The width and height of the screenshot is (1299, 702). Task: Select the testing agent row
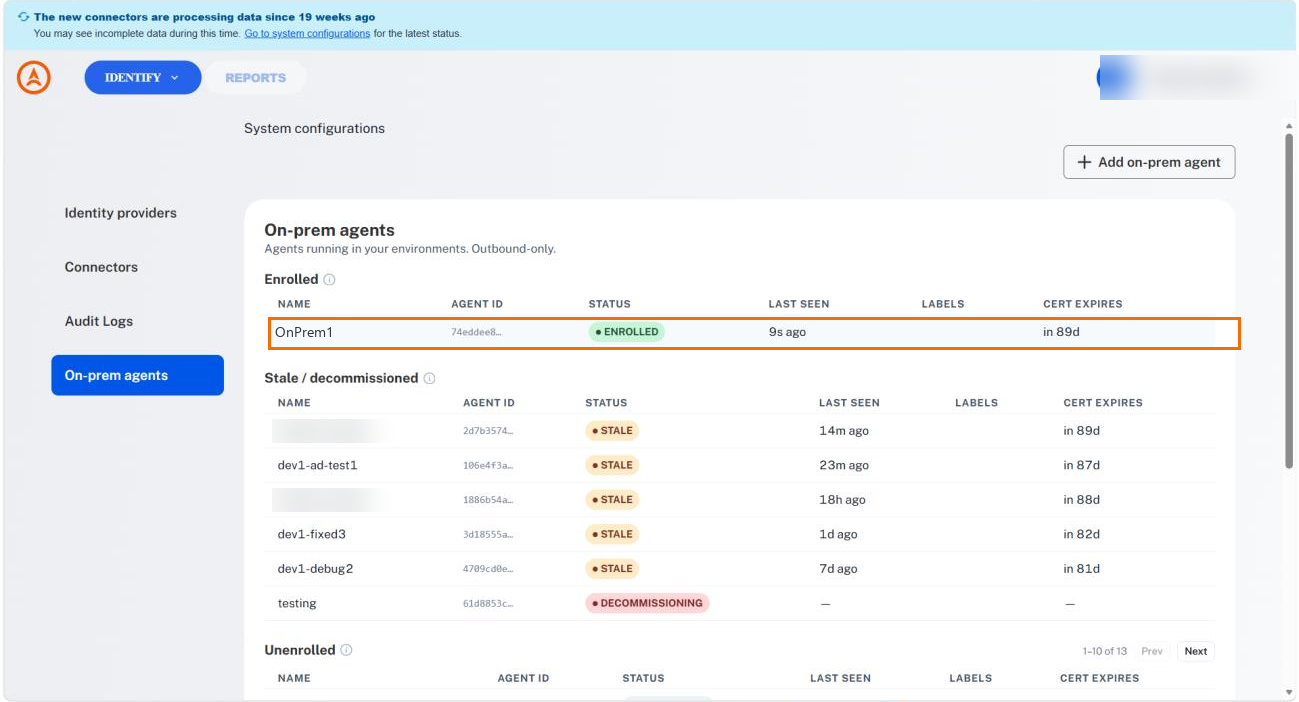(740, 603)
